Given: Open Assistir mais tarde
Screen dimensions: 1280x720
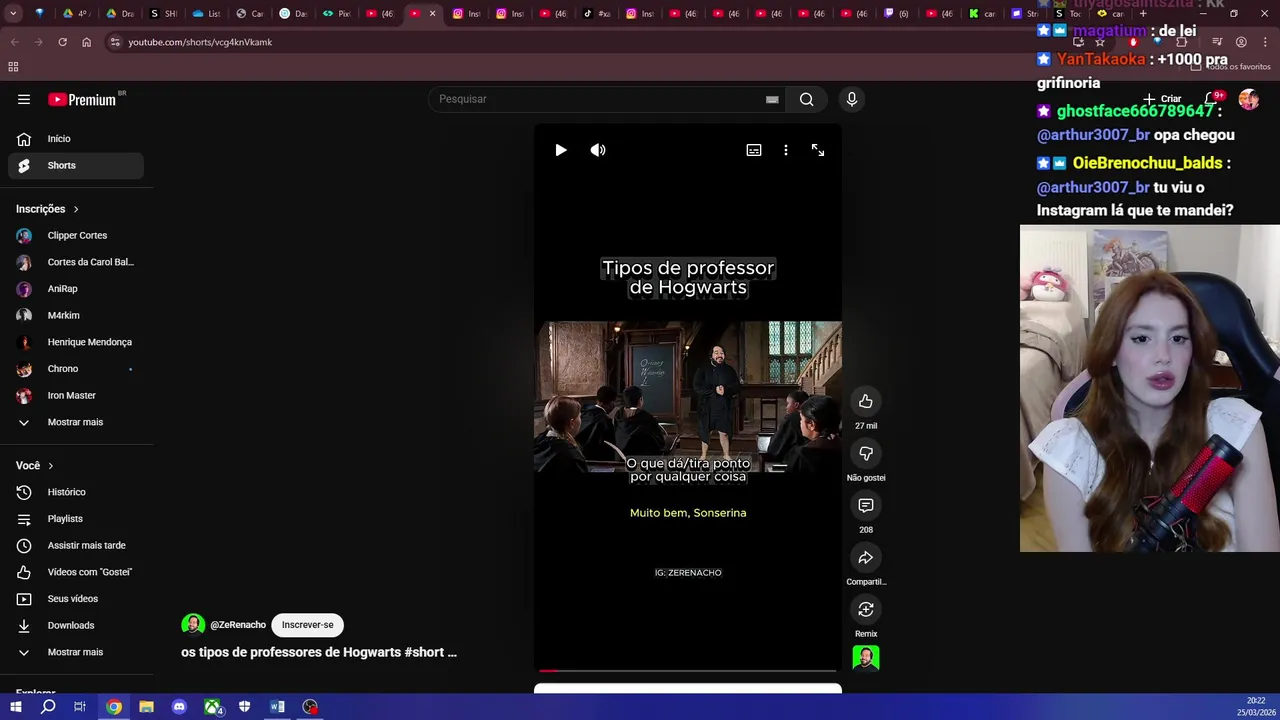Looking at the screenshot, I should 76,545.
